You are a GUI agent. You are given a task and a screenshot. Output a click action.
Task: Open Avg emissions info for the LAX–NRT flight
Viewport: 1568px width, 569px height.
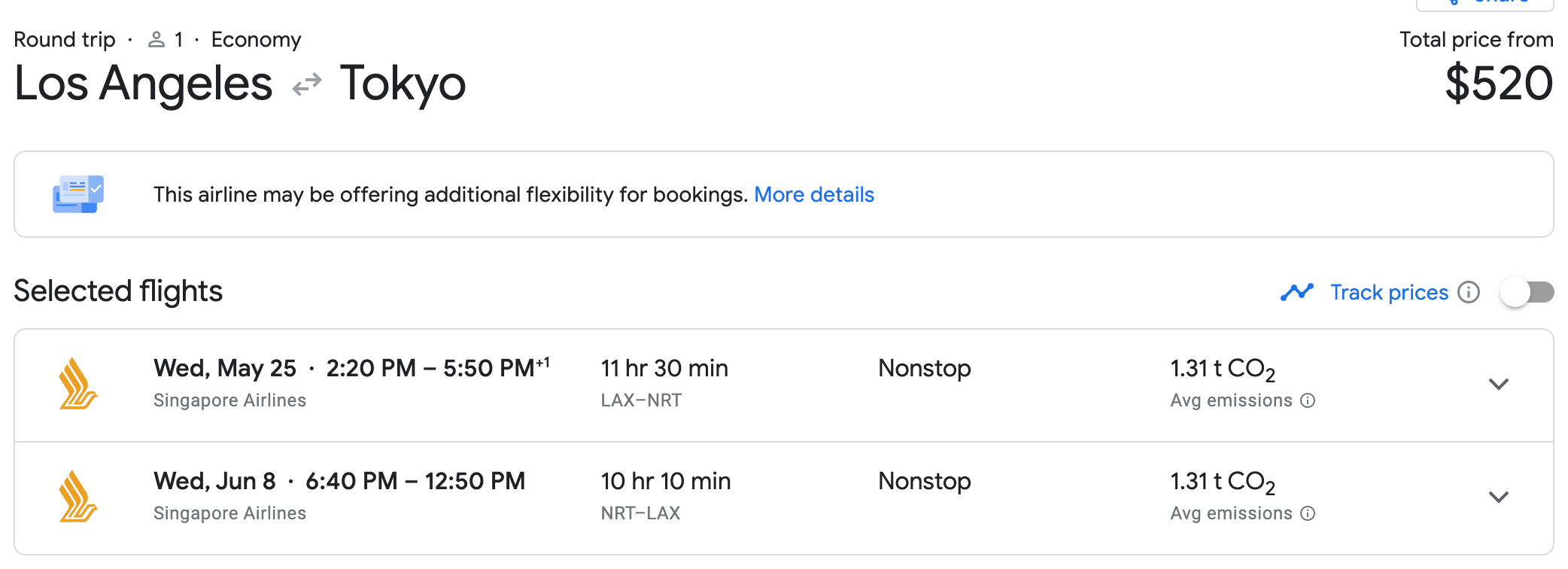[1308, 400]
